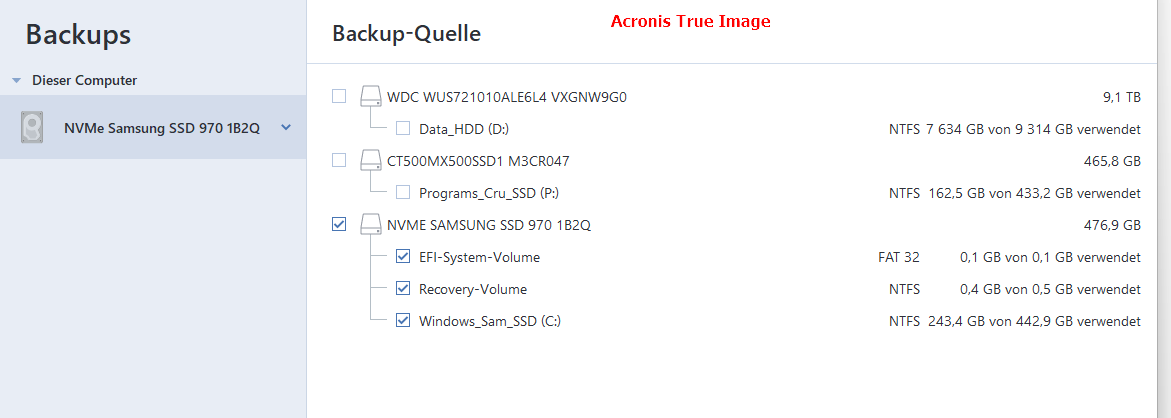Select the NVMe Samsung SSD 970 1B2Q backup entry

pos(153,127)
